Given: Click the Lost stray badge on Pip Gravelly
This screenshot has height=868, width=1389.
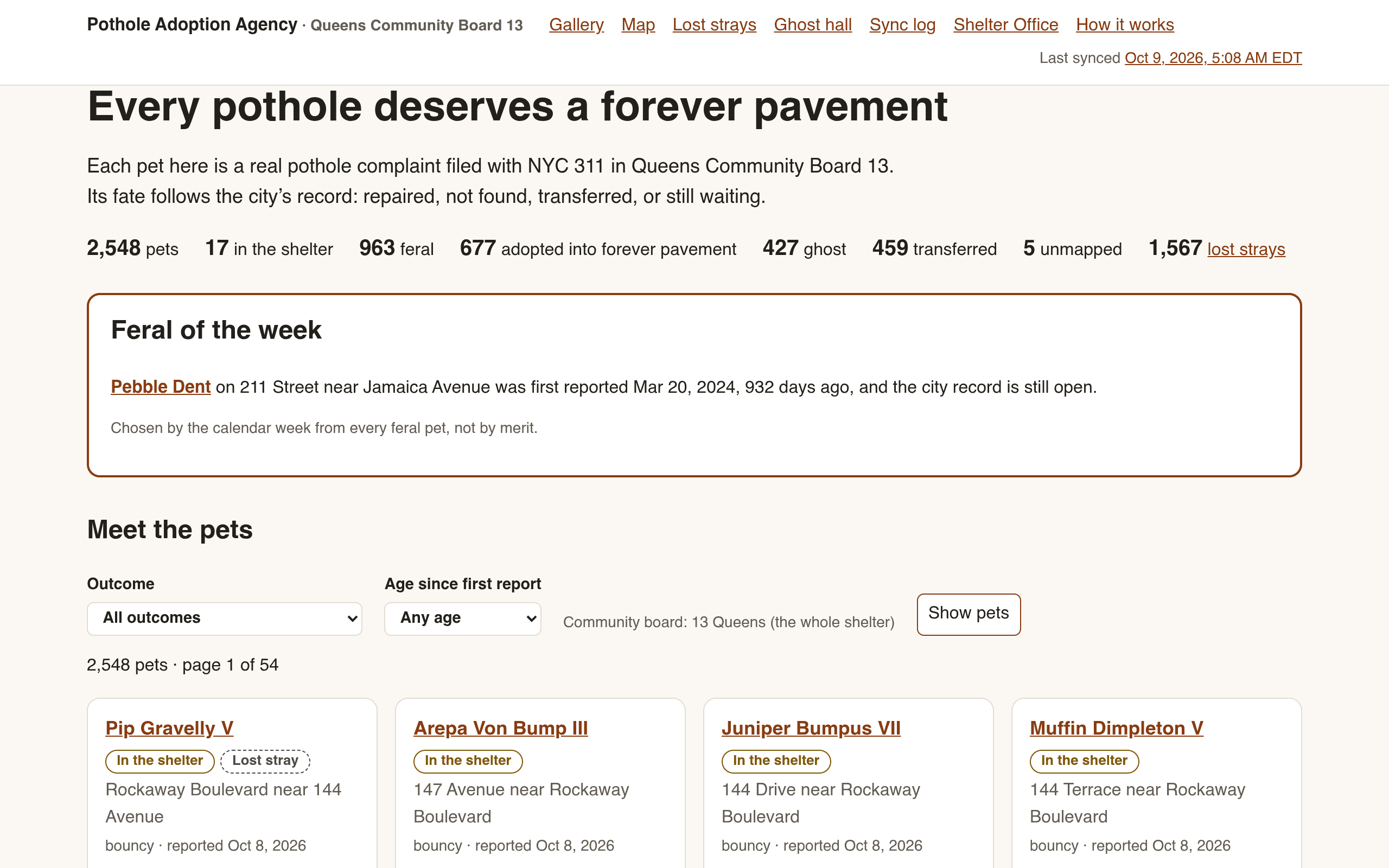Looking at the screenshot, I should tap(265, 761).
